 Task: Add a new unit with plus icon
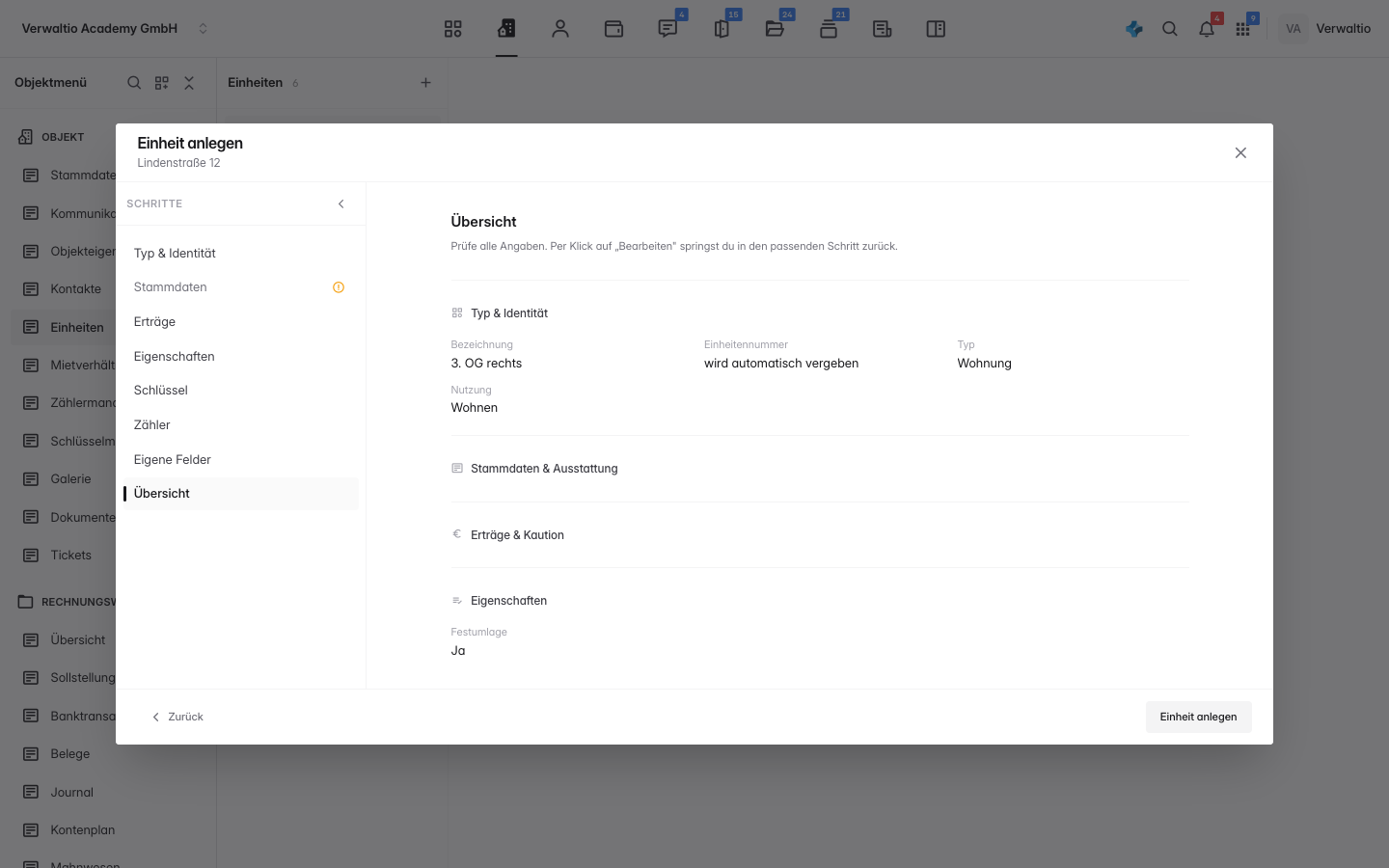click(x=425, y=83)
